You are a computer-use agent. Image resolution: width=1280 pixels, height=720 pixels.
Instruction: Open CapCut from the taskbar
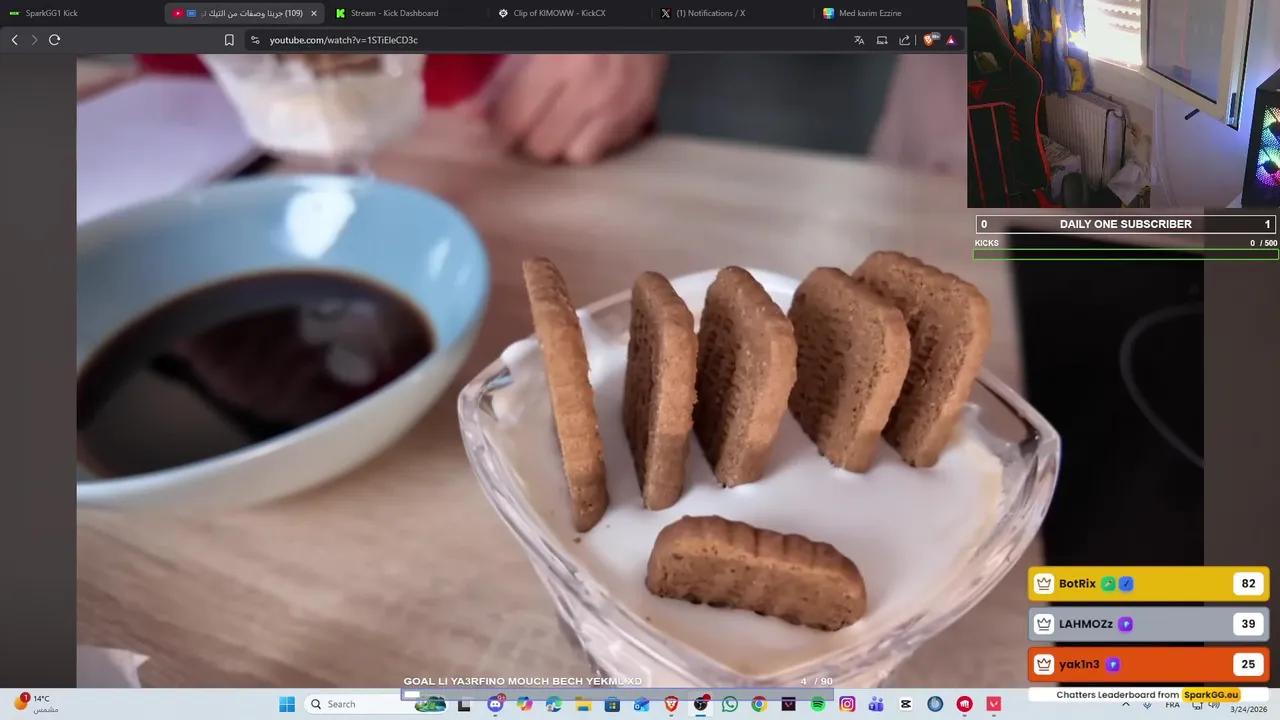[906, 704]
